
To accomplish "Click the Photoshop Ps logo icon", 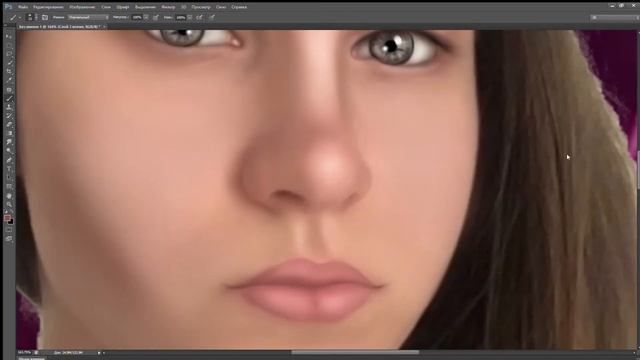I will pos(8,7).
